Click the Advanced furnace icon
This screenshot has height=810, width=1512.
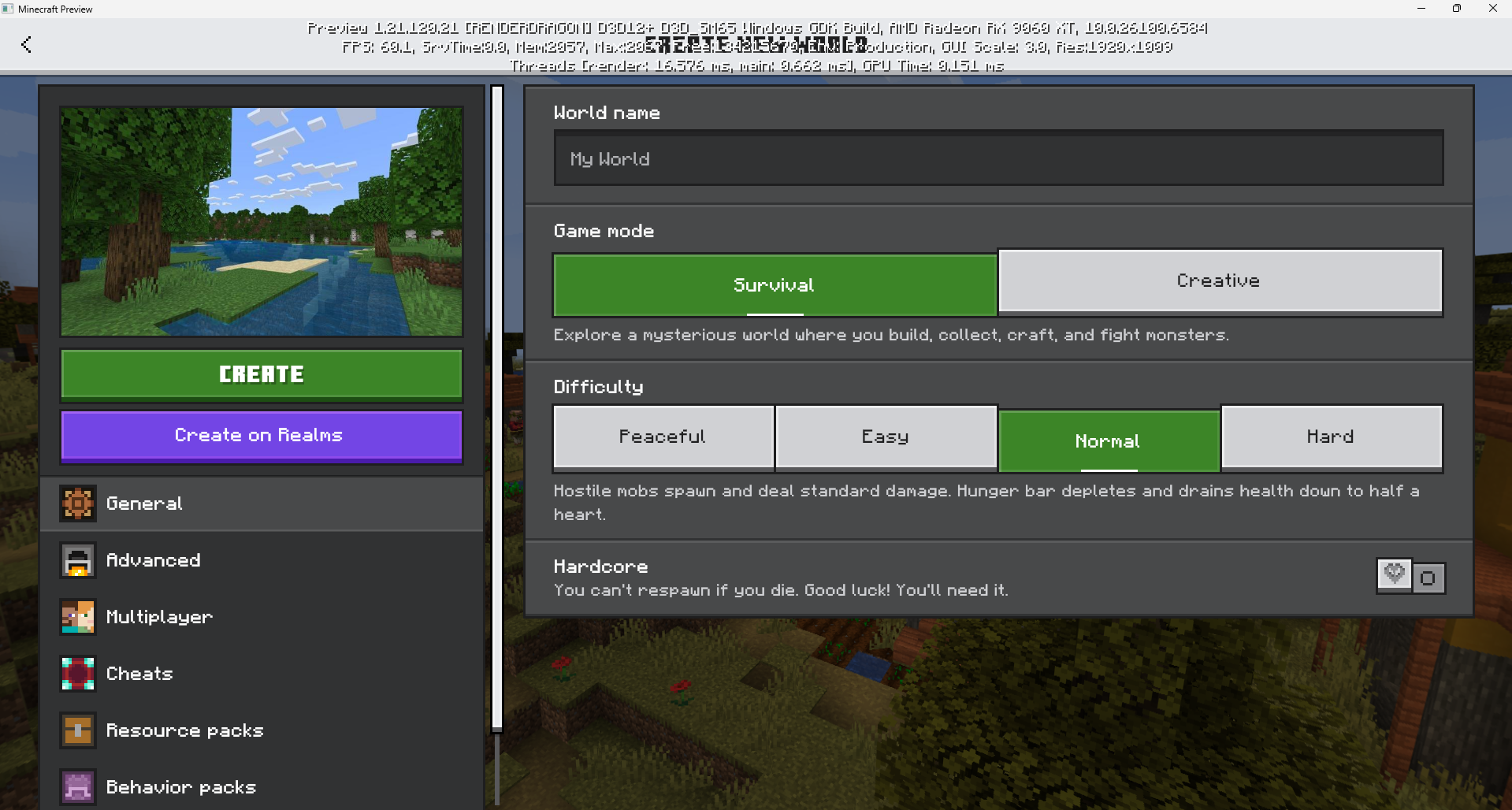[x=78, y=560]
